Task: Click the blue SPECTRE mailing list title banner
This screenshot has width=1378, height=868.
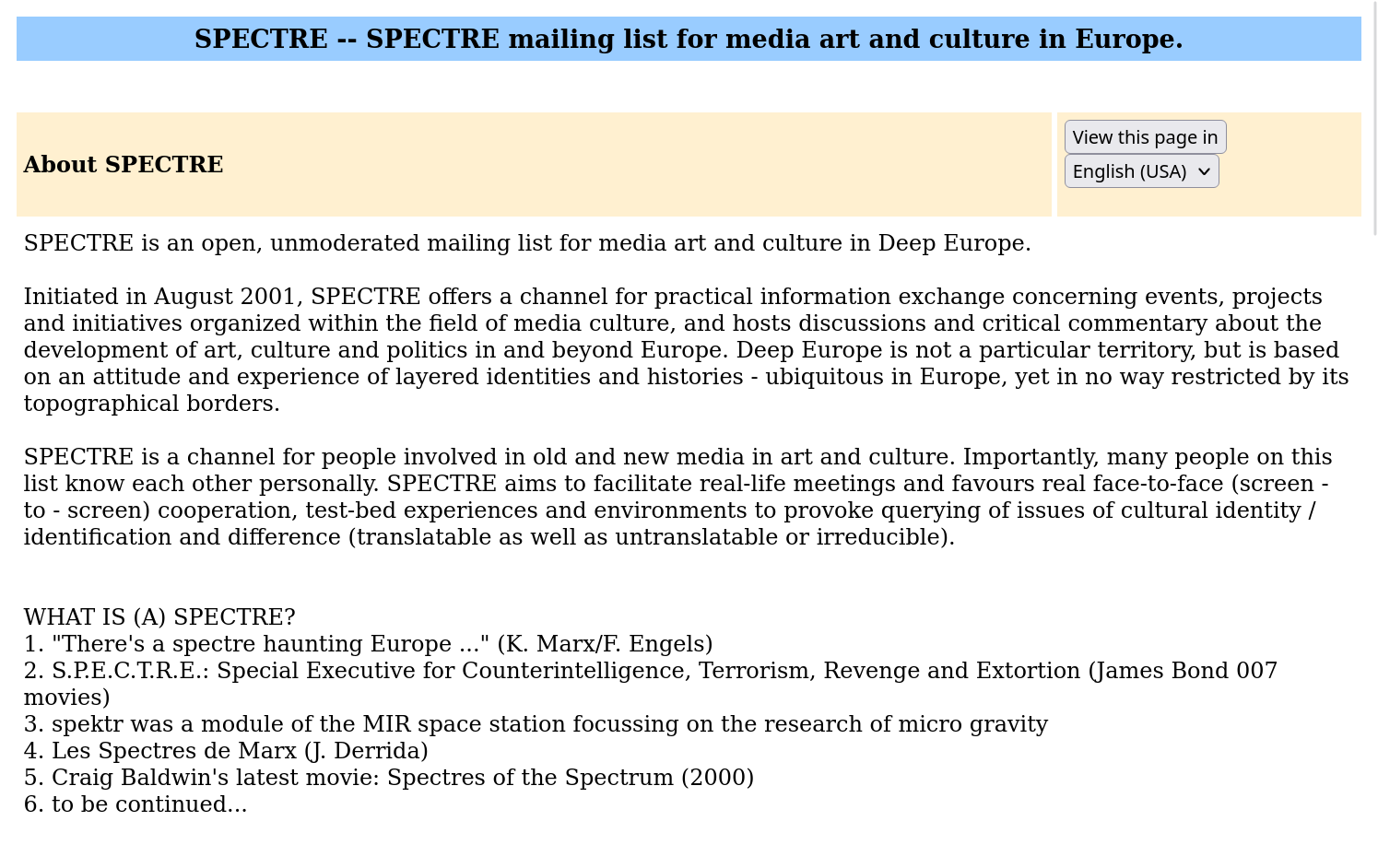Action: click(x=688, y=39)
